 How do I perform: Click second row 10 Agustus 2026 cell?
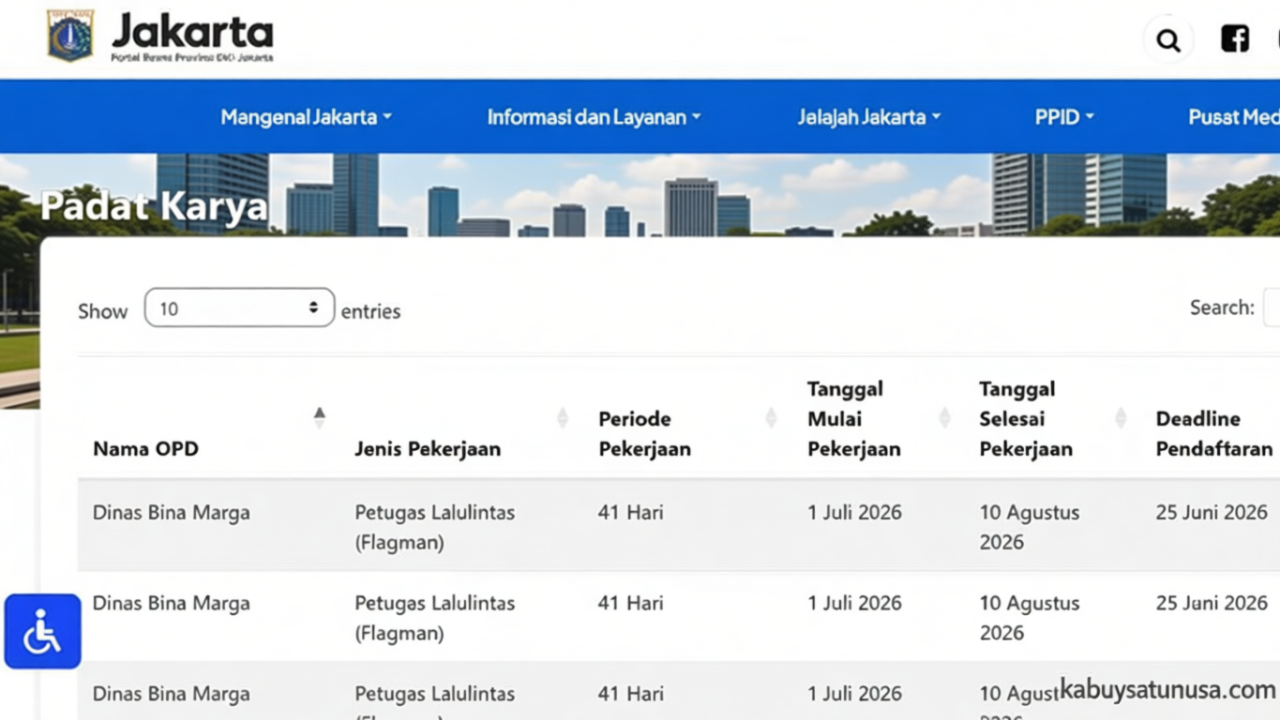click(1030, 618)
